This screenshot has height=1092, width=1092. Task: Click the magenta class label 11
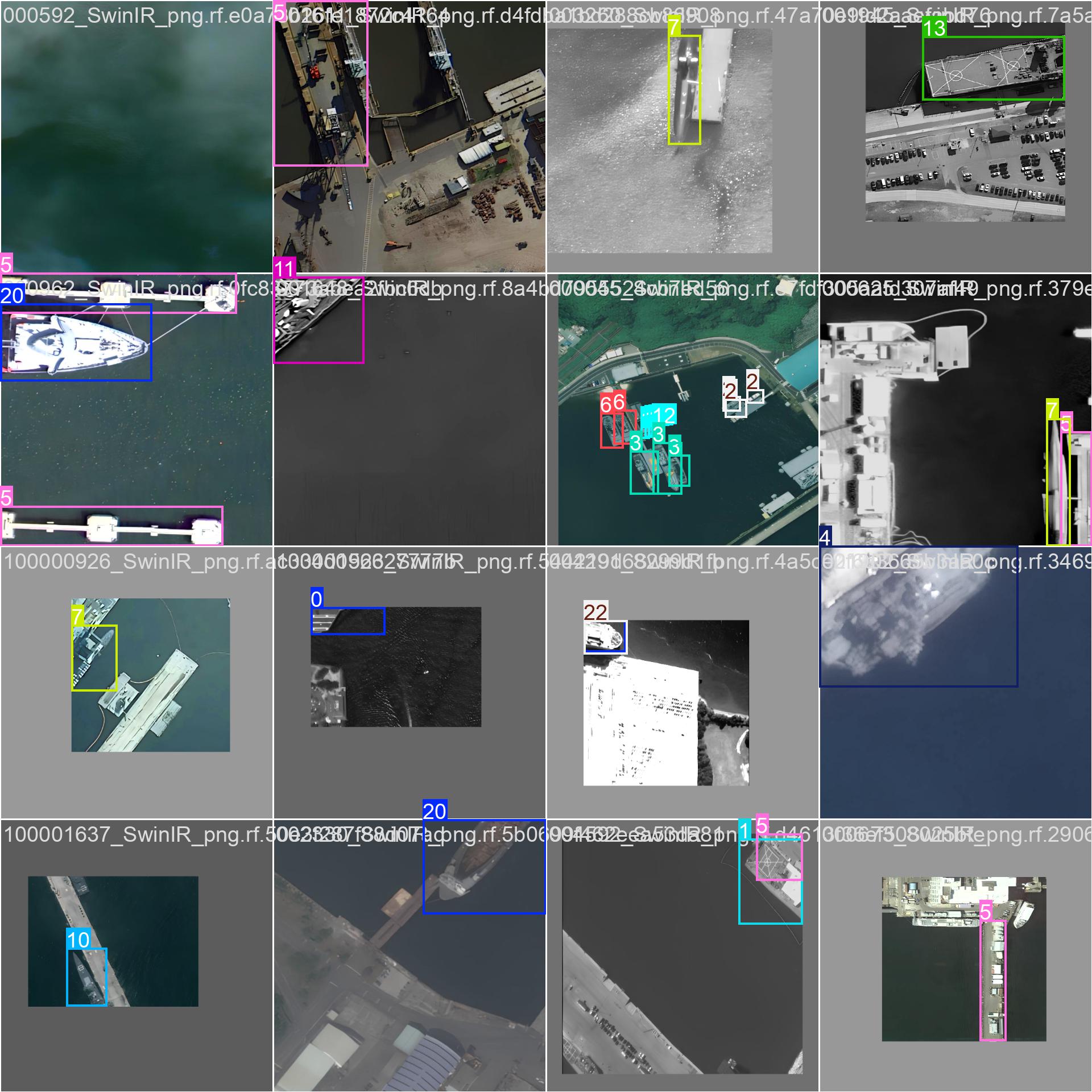tap(284, 268)
